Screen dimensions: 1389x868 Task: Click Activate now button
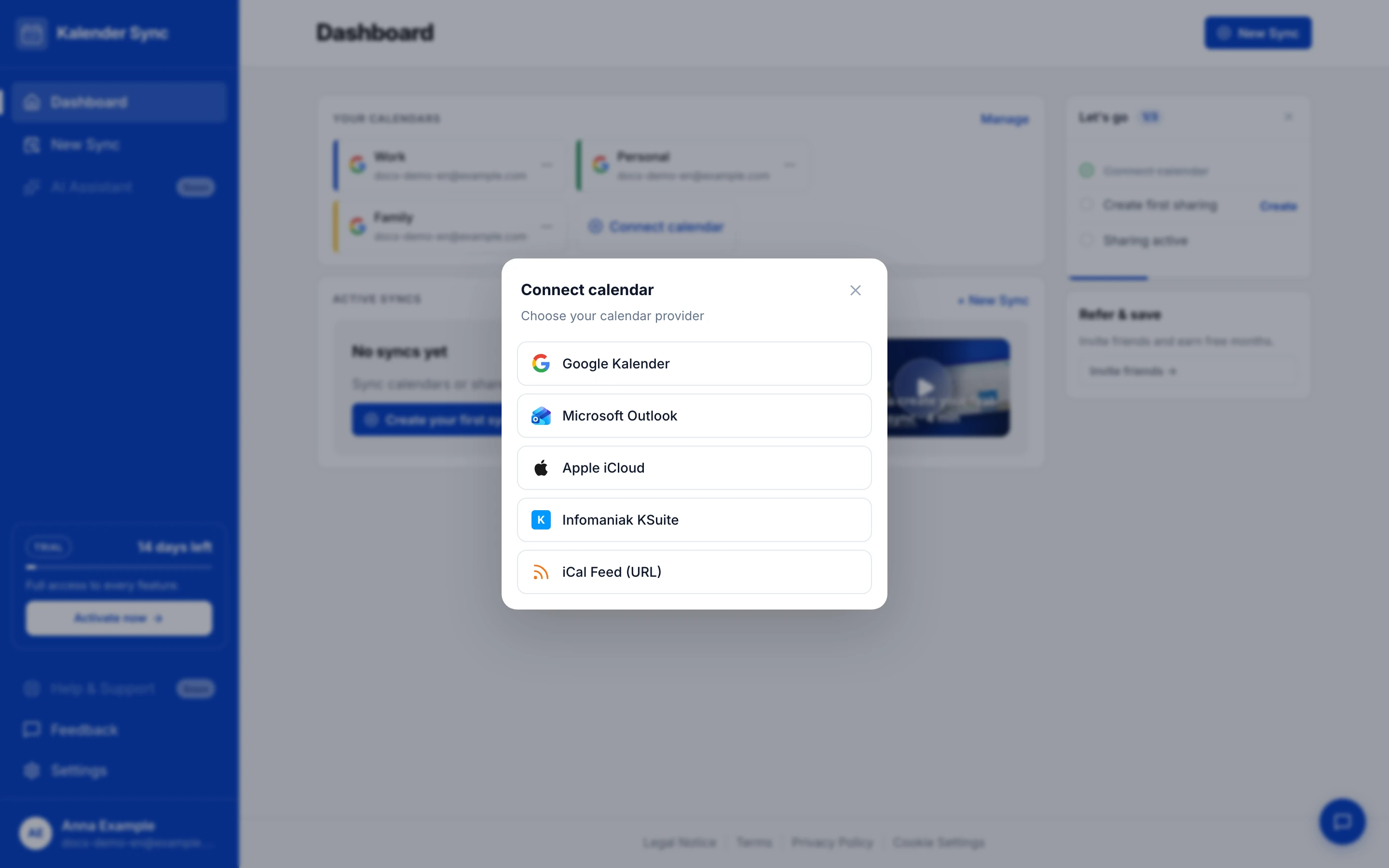tap(119, 618)
